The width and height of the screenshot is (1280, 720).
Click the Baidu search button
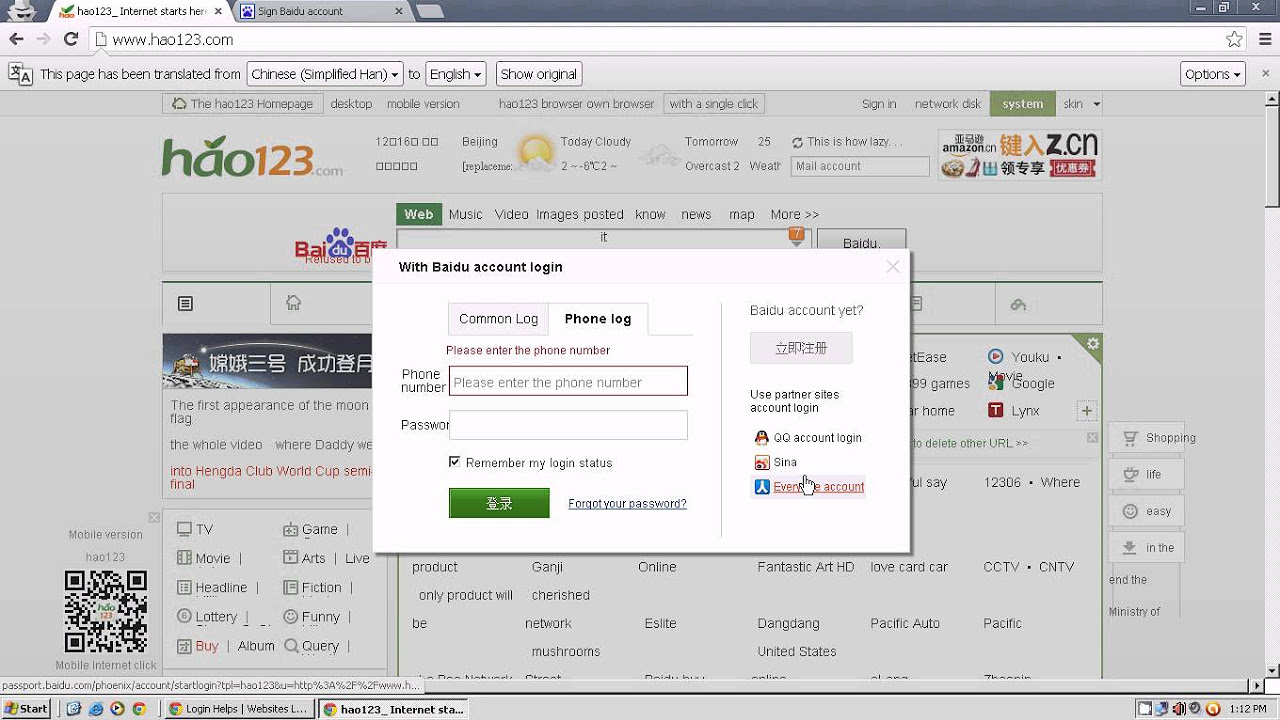[862, 242]
